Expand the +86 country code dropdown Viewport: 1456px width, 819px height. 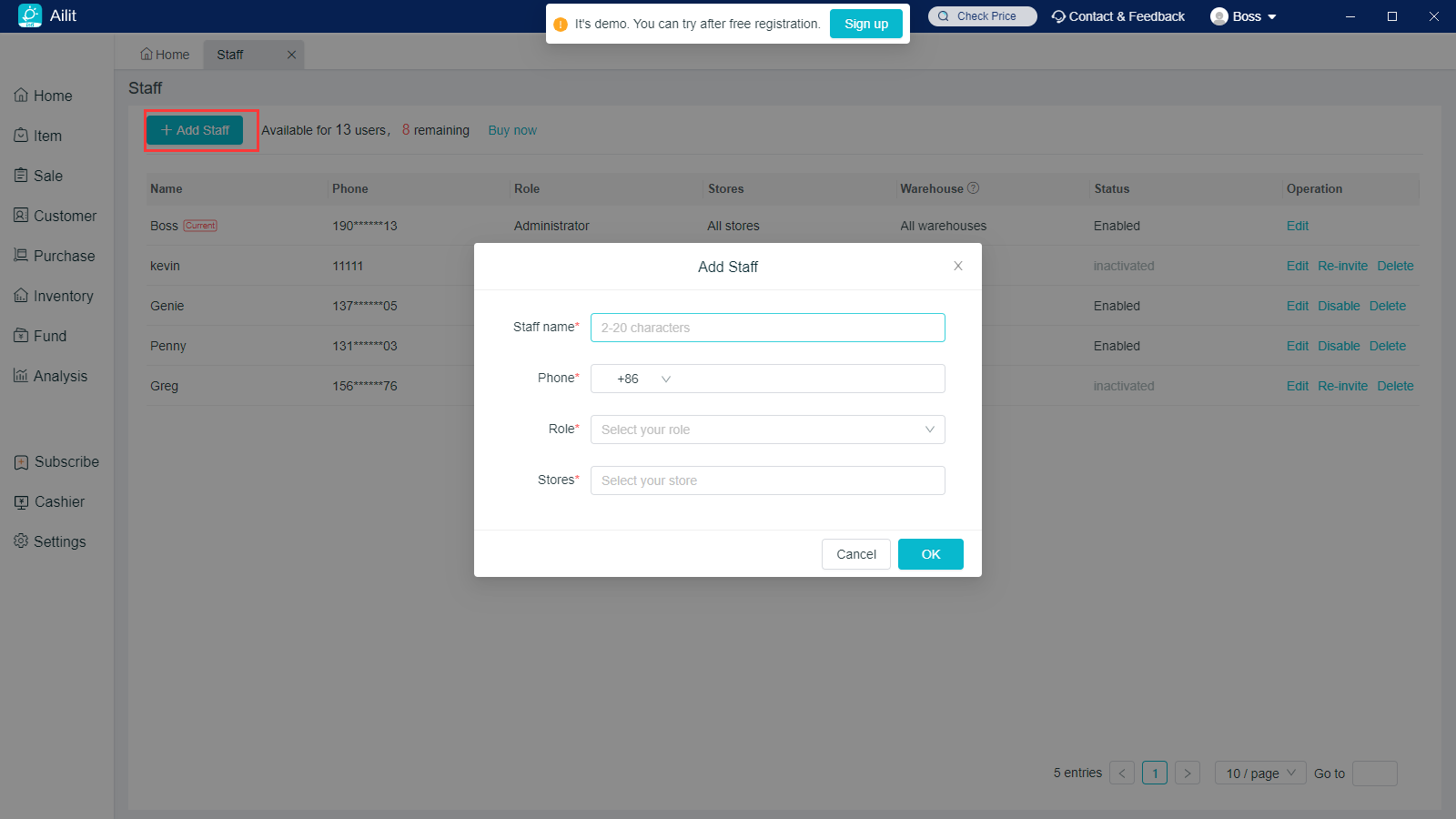click(x=643, y=379)
